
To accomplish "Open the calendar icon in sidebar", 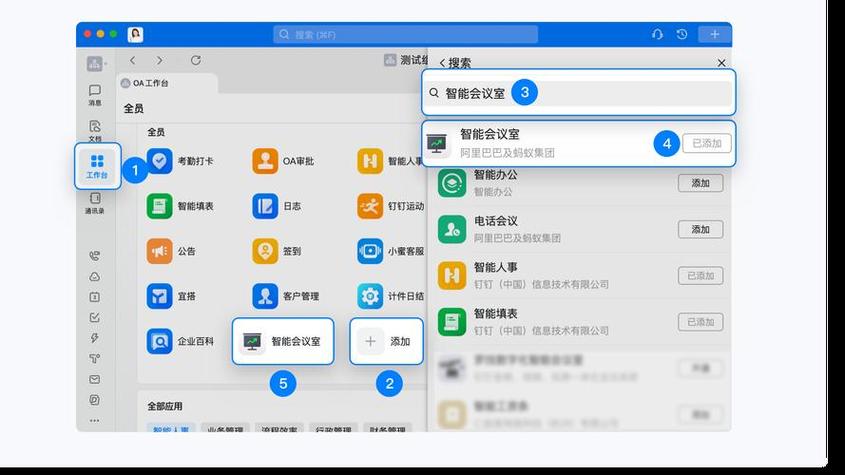I will (94, 297).
